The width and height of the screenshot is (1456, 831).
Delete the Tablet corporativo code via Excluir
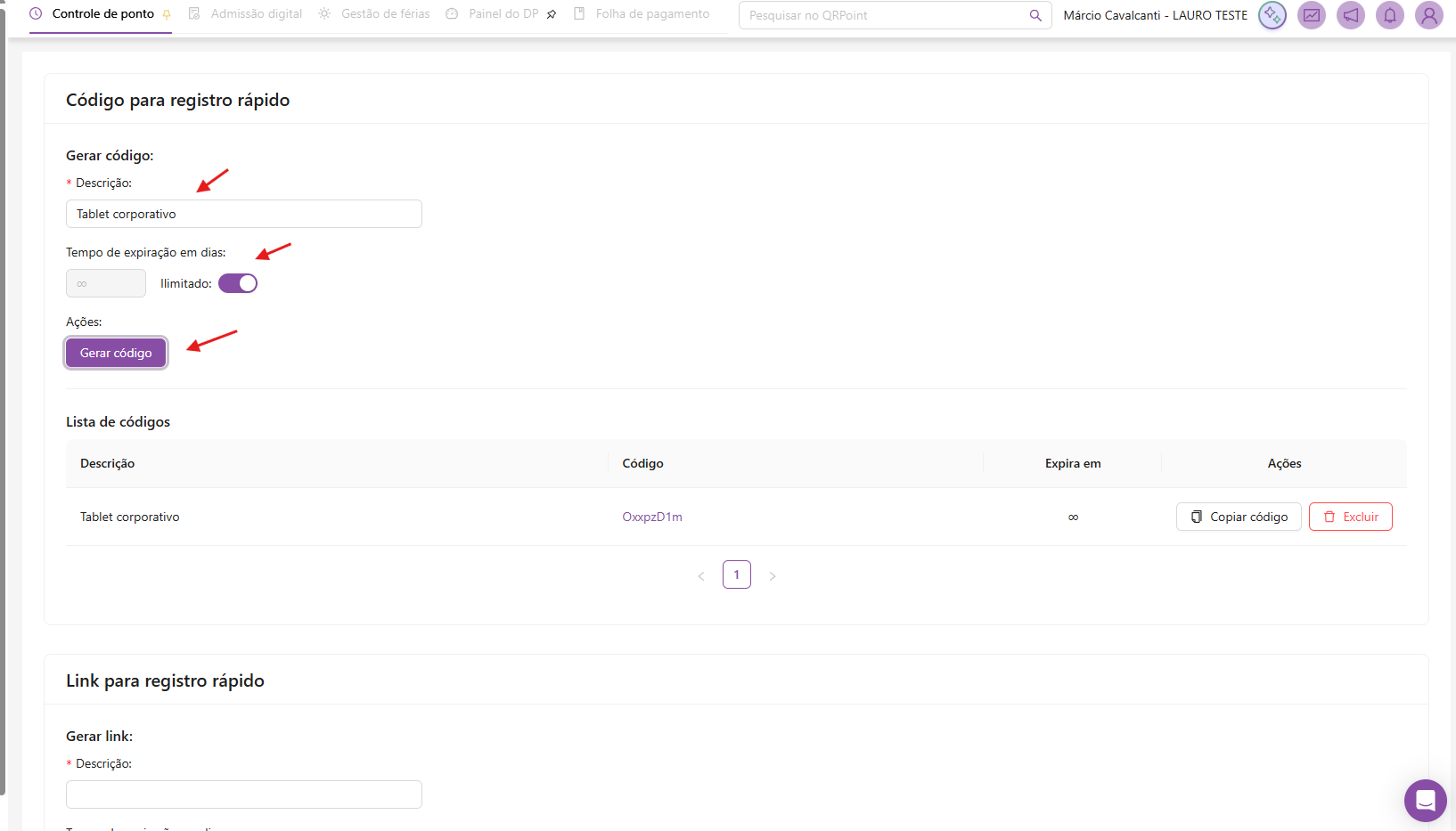[x=1350, y=517]
